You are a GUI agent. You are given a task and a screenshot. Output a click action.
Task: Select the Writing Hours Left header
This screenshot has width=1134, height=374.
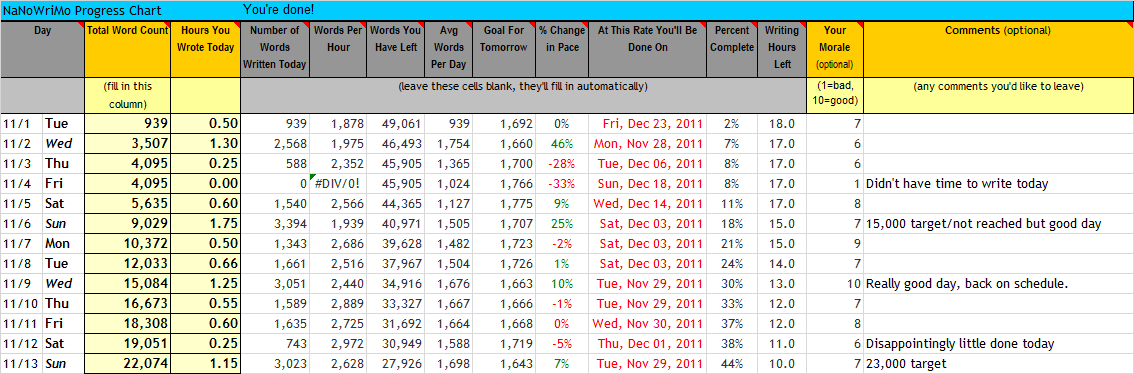tap(782, 49)
